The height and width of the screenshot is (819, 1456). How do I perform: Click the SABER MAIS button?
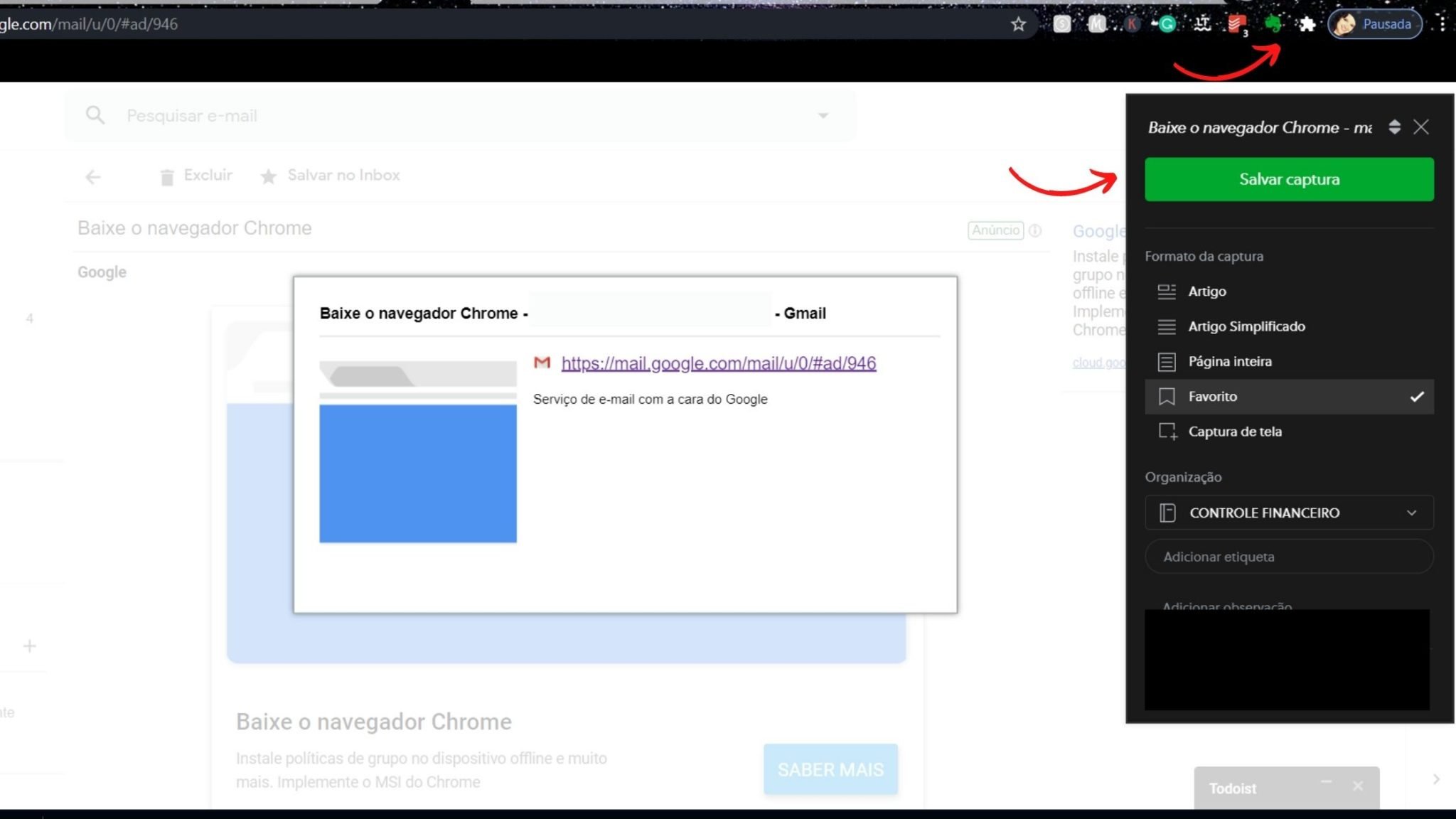coord(830,769)
